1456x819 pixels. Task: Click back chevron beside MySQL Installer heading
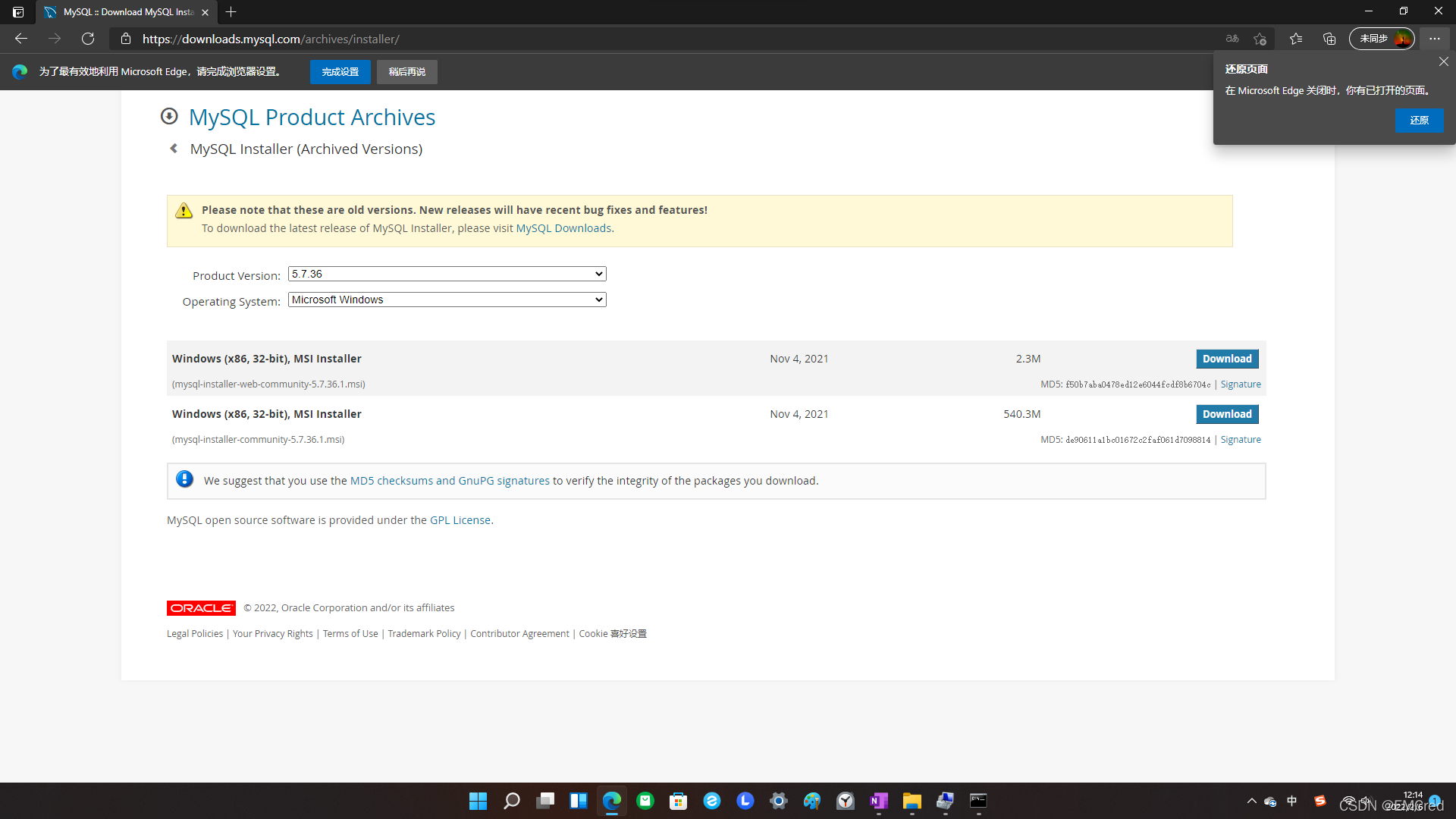(x=174, y=149)
